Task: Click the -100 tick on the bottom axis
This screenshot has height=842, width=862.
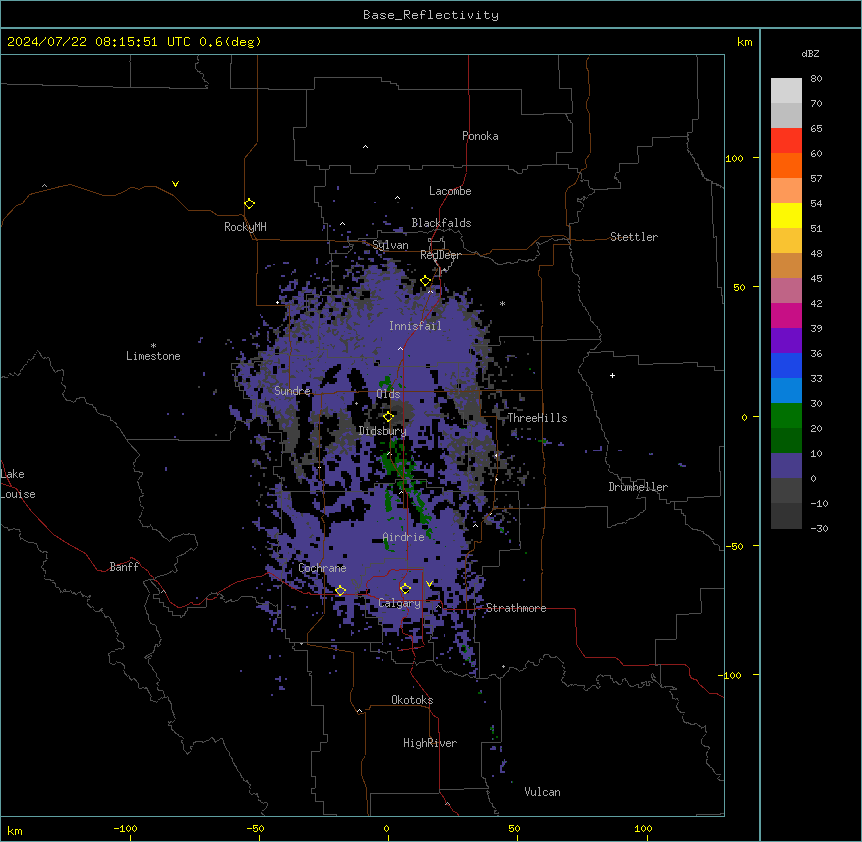Action: 125,828
